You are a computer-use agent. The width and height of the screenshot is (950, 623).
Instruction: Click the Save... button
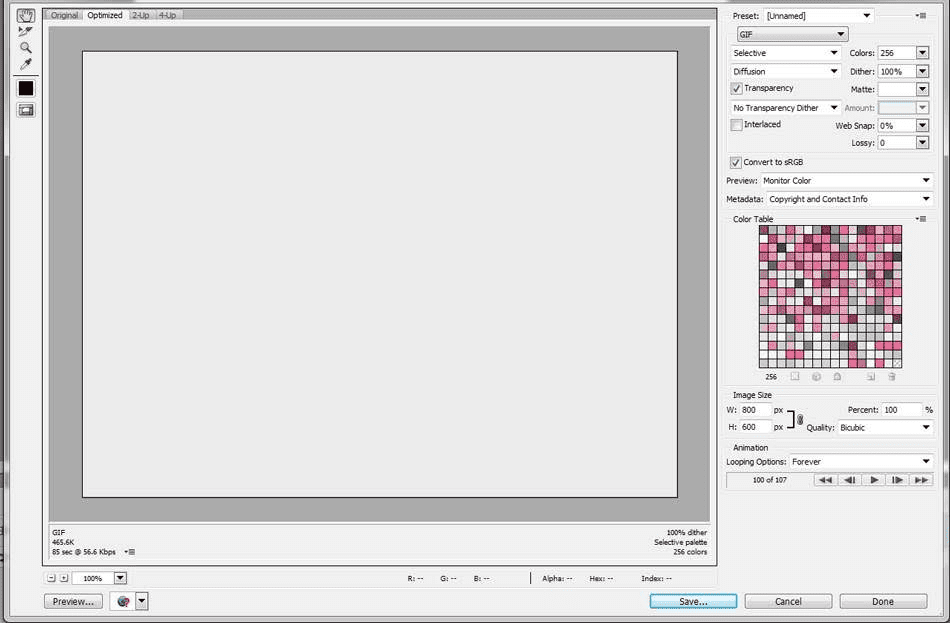click(x=693, y=601)
